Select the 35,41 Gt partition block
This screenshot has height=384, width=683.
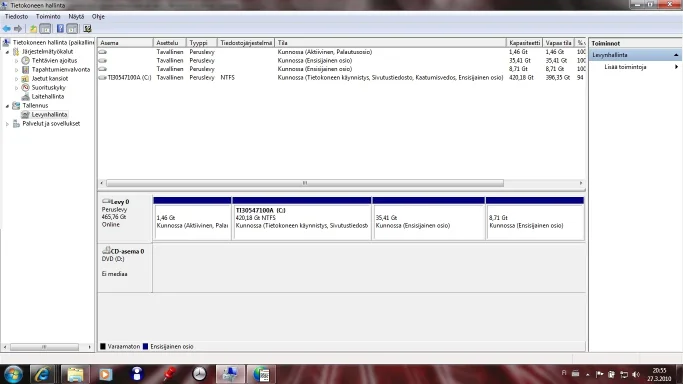[429, 219]
